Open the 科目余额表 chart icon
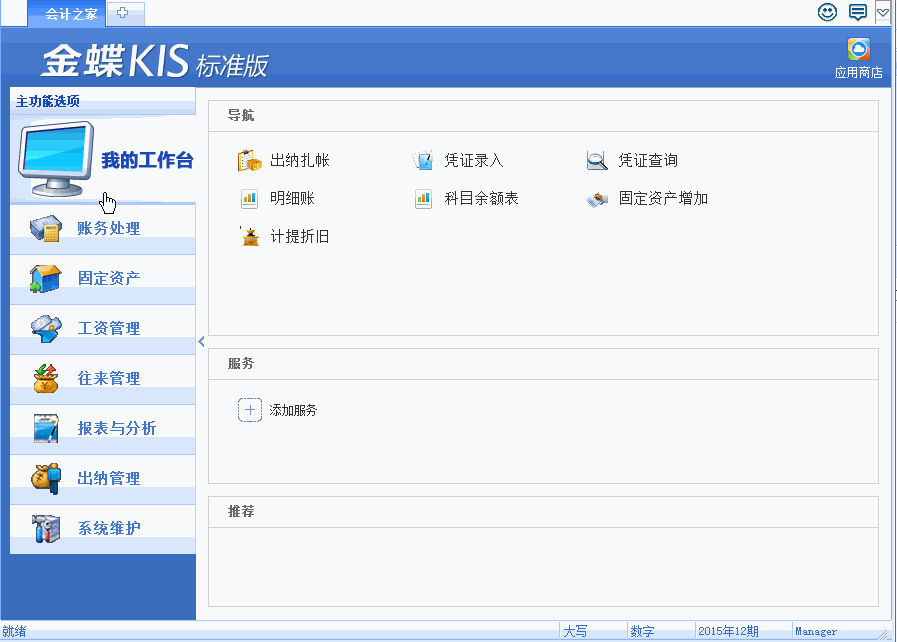The height and width of the screenshot is (642, 897). coord(423,198)
